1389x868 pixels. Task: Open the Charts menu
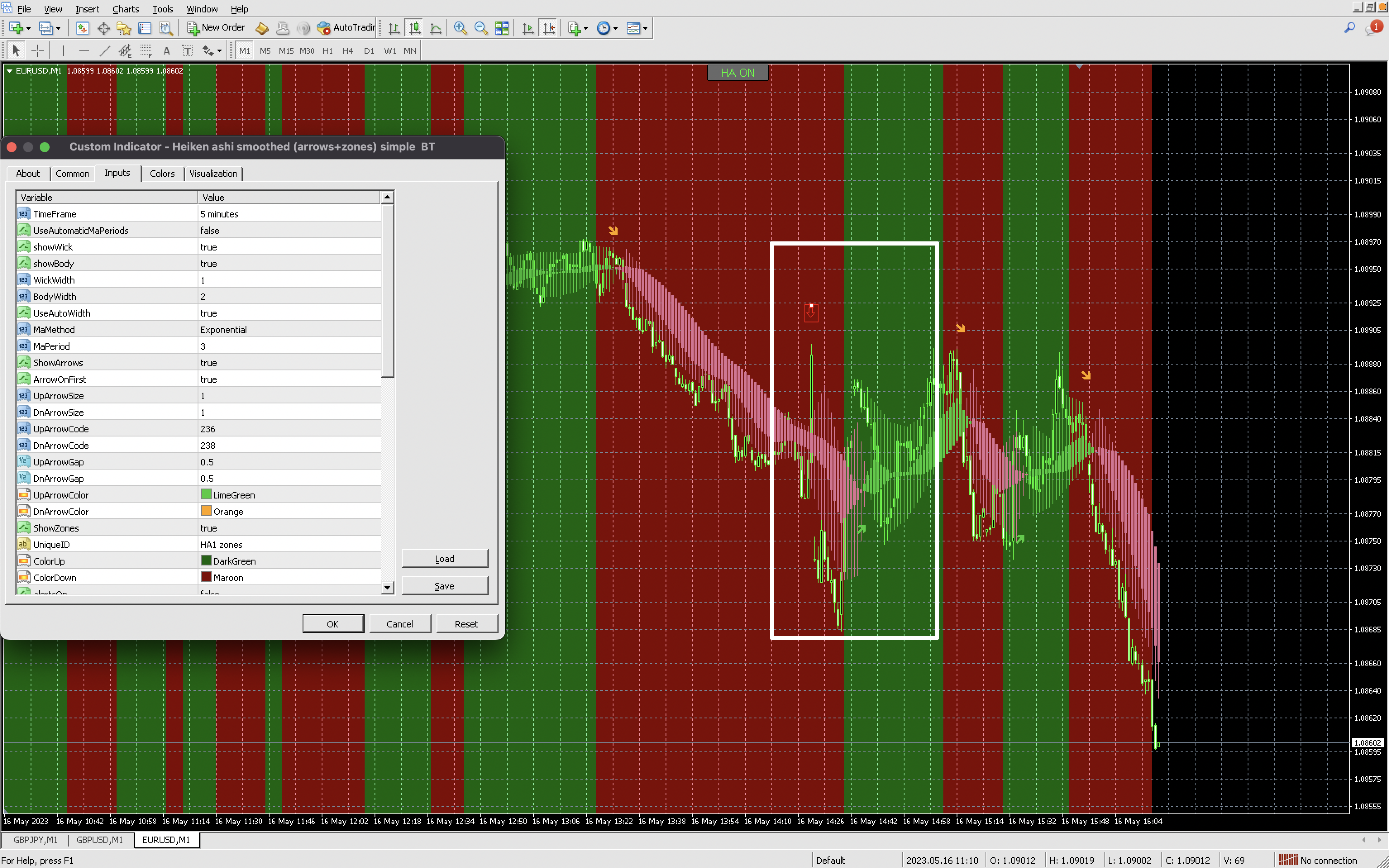tap(125, 9)
